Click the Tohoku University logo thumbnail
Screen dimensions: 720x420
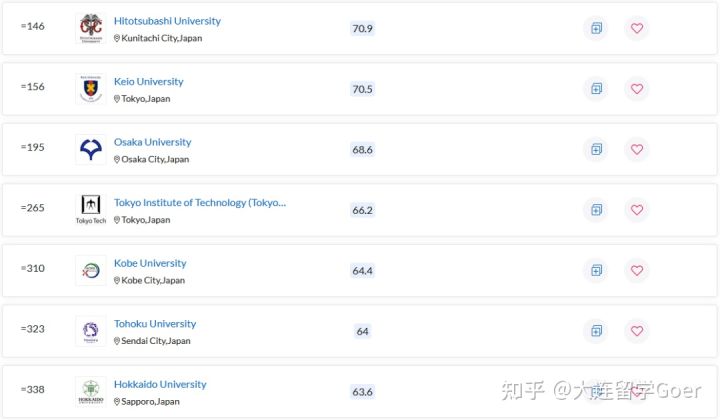coord(90,331)
